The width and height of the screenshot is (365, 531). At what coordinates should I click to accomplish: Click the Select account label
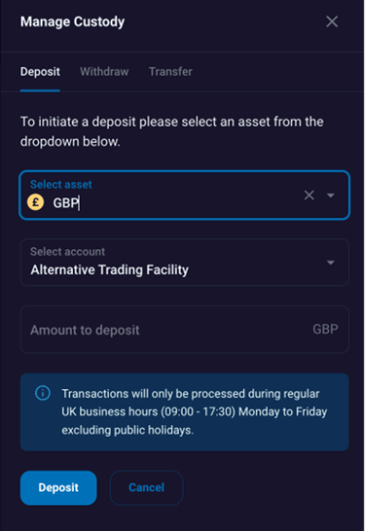click(67, 252)
